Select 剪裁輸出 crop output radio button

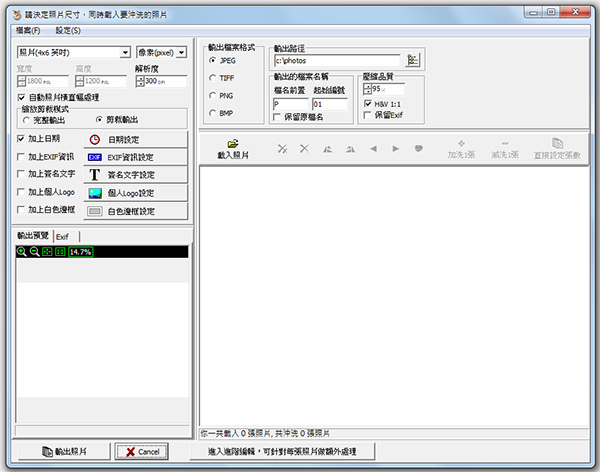point(99,120)
